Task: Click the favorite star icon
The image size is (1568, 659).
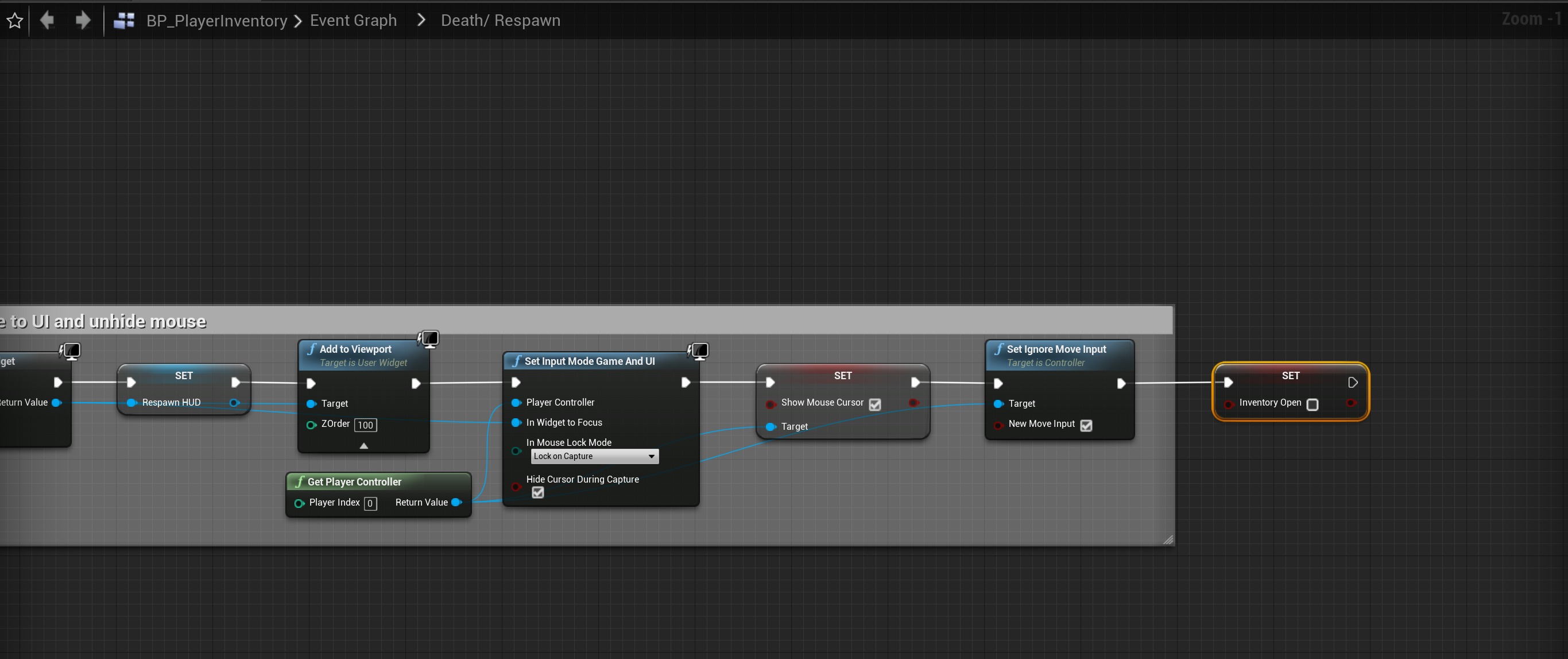Action: 14,21
